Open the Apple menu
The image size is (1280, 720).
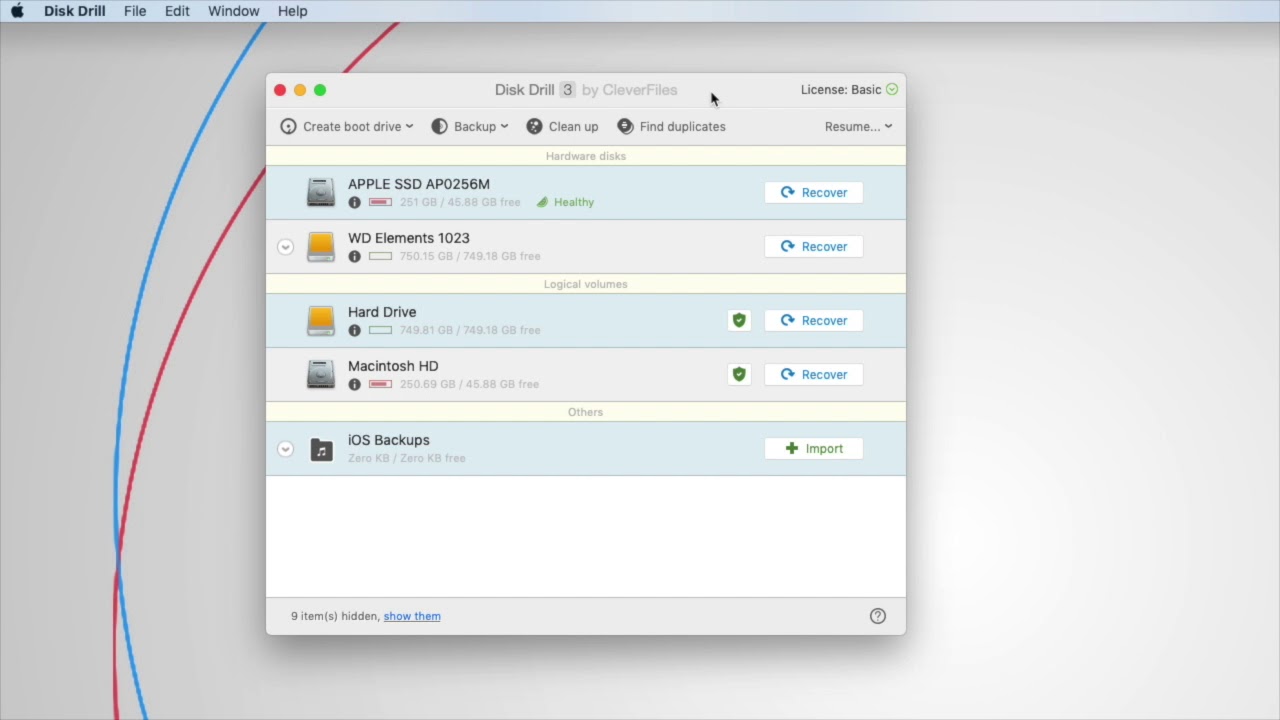17,11
